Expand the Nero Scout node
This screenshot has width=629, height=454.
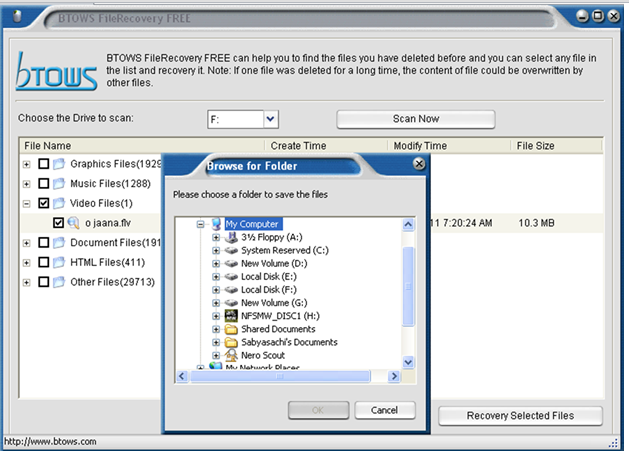click(216, 355)
